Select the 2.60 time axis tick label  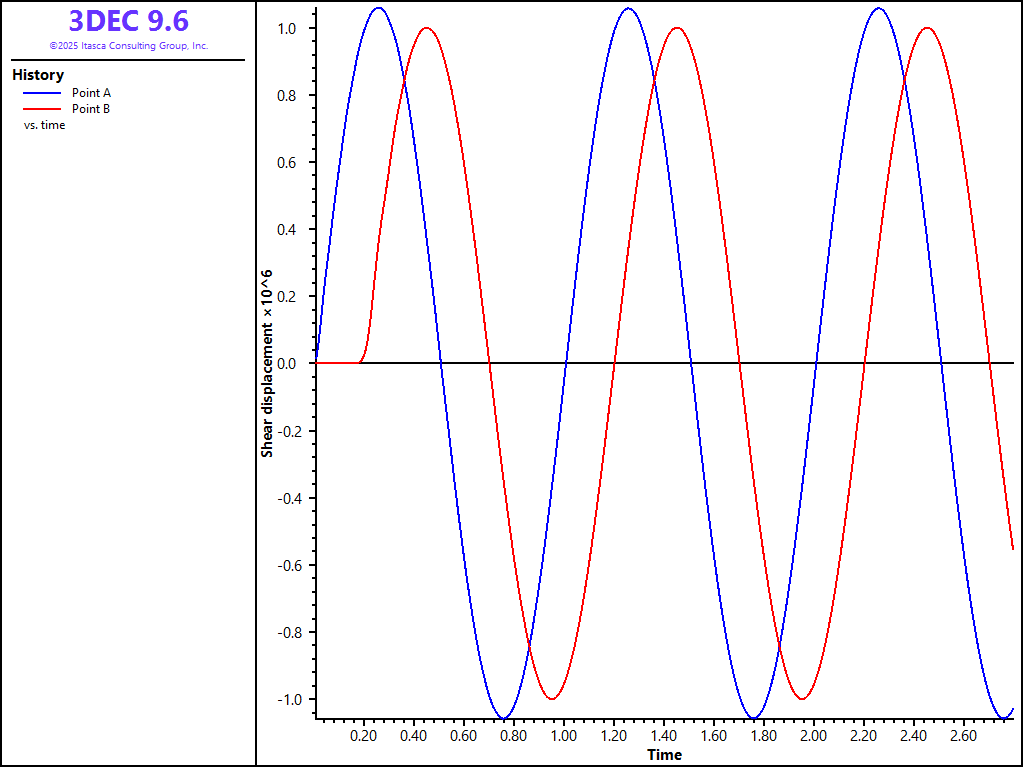pos(963,736)
